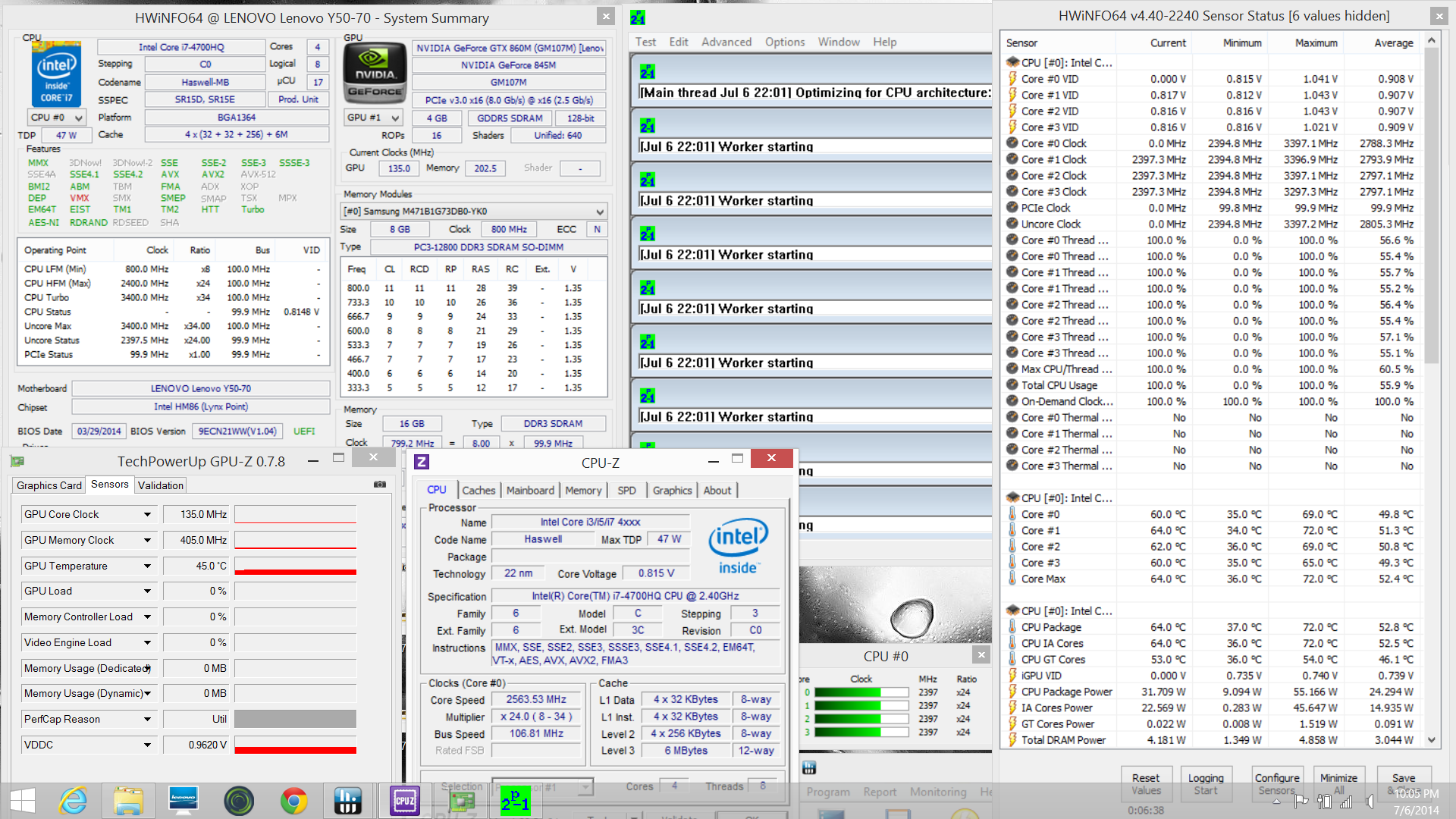This screenshot has height=819, width=1456.
Task: Switch to the HWiNFO taskbar icon
Action: [x=348, y=801]
